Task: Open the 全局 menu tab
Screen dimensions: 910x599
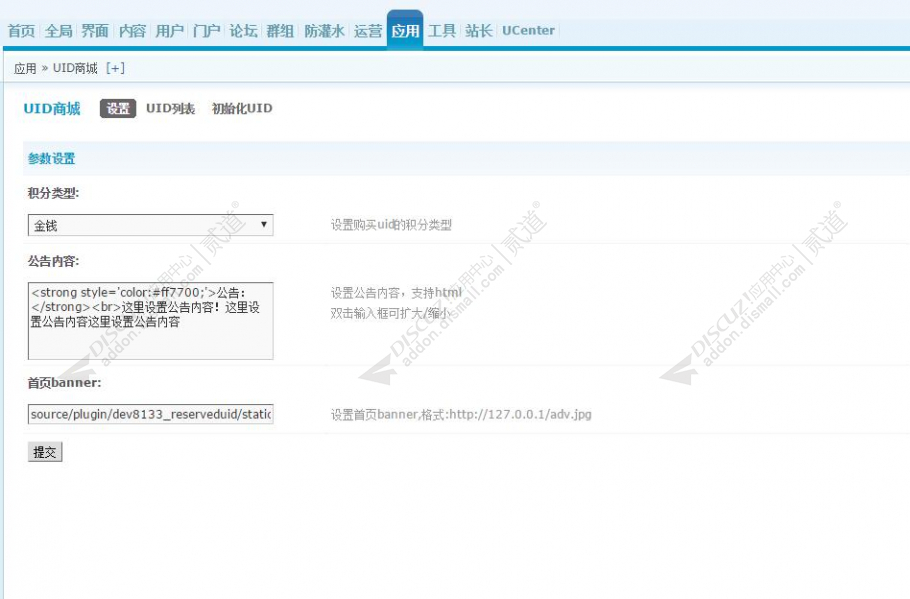Action: coord(59,31)
